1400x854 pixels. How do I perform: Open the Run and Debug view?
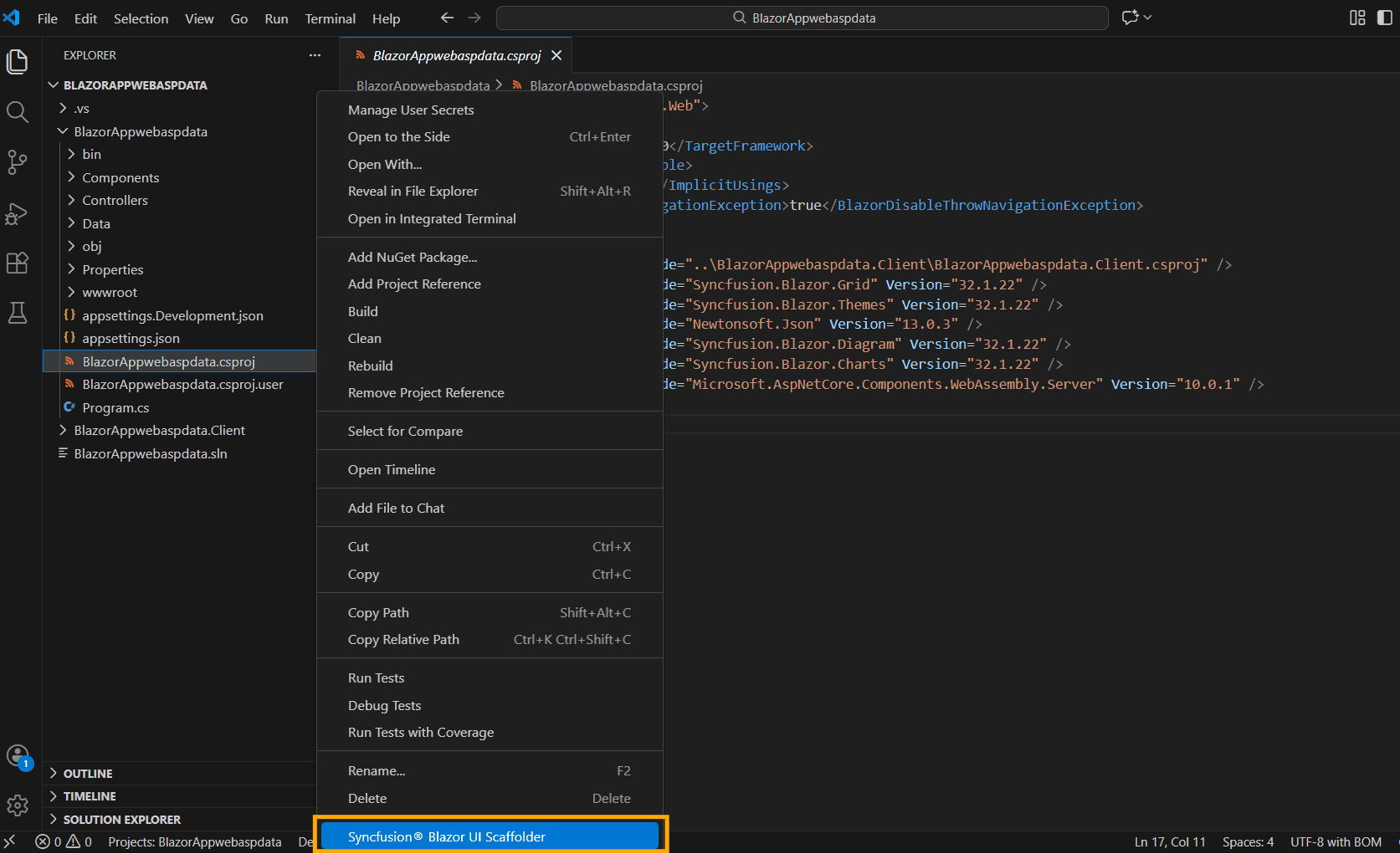[x=17, y=214]
